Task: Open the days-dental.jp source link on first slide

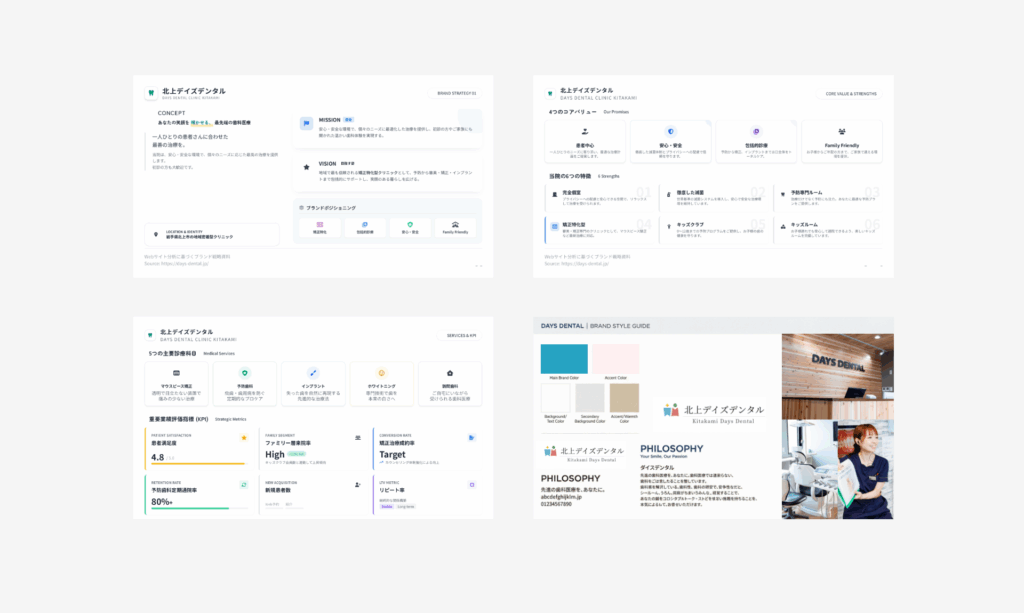Action: [x=182, y=264]
